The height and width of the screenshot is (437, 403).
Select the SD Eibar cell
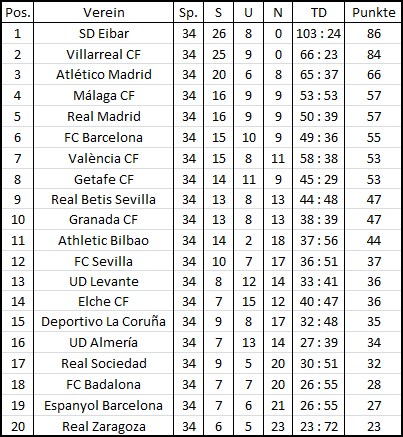click(104, 34)
